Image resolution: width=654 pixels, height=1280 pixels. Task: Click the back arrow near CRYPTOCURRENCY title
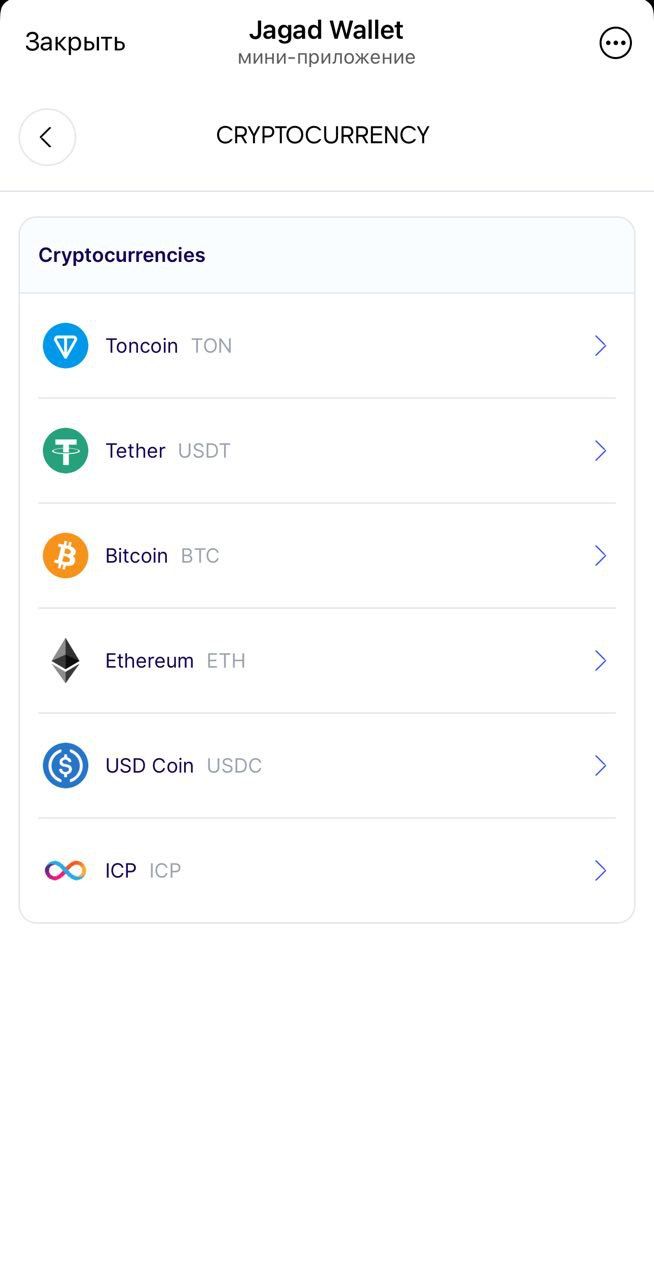coord(47,136)
